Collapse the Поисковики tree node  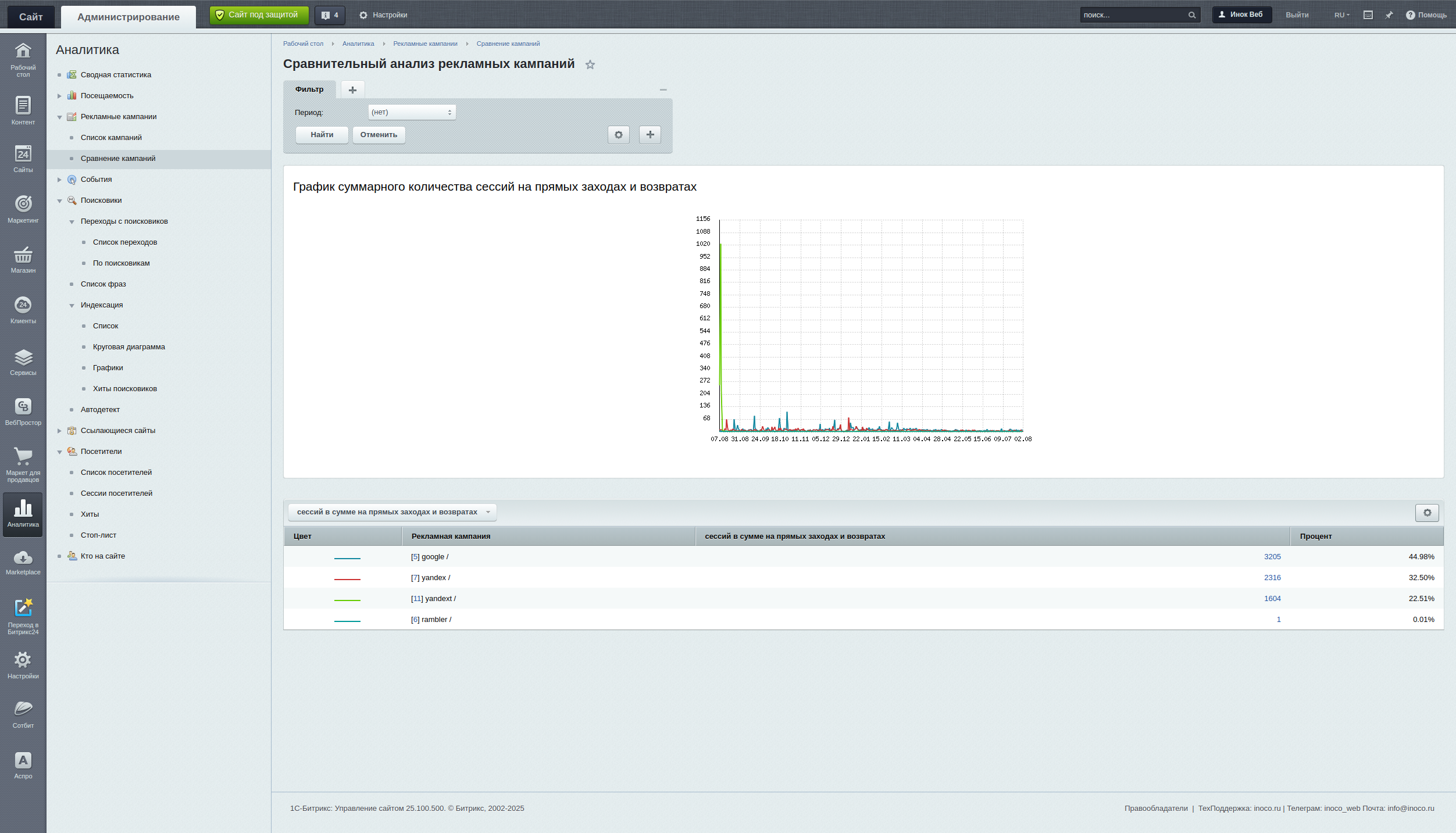pyautogui.click(x=59, y=201)
